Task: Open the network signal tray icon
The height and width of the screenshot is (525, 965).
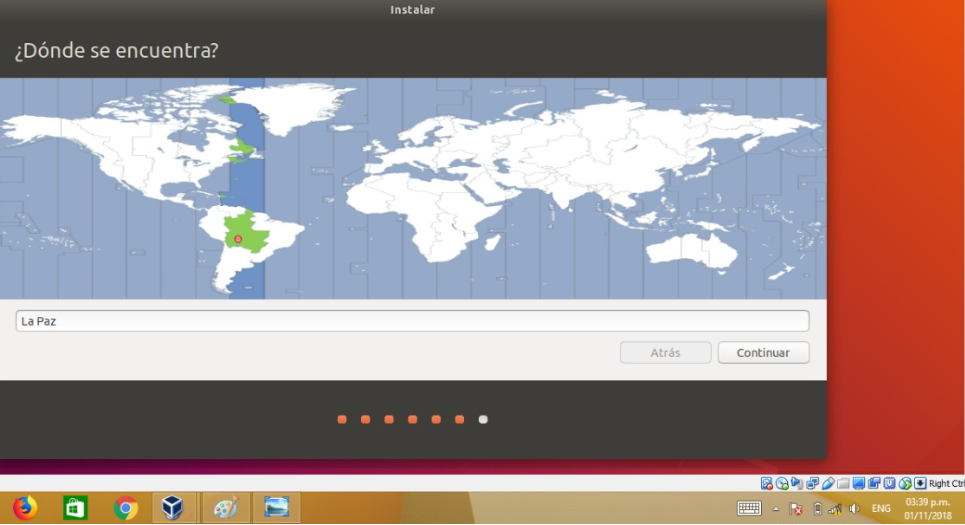Action: (x=835, y=508)
